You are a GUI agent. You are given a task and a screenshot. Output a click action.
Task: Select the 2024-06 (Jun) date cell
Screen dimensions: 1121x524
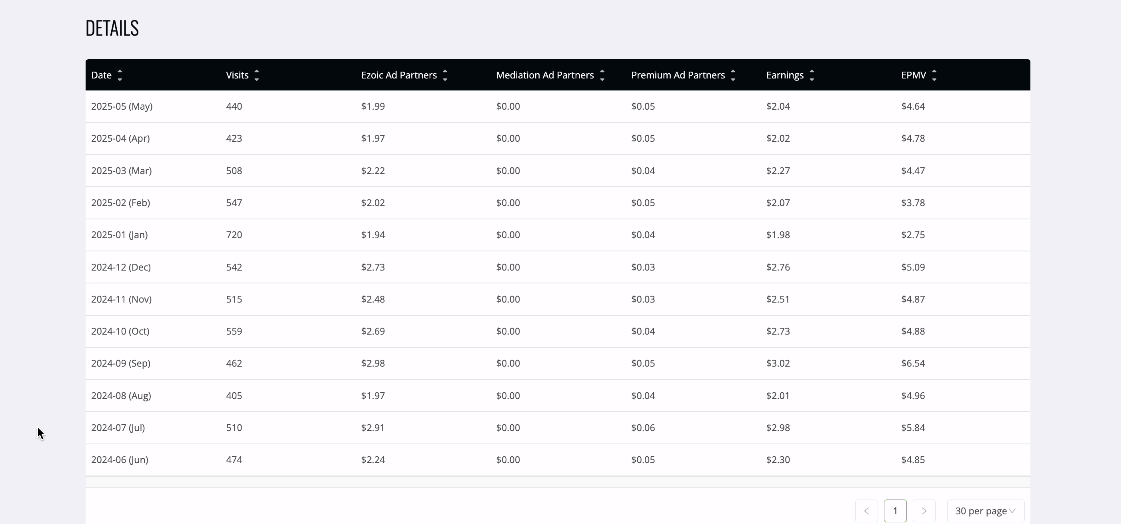coord(119,460)
